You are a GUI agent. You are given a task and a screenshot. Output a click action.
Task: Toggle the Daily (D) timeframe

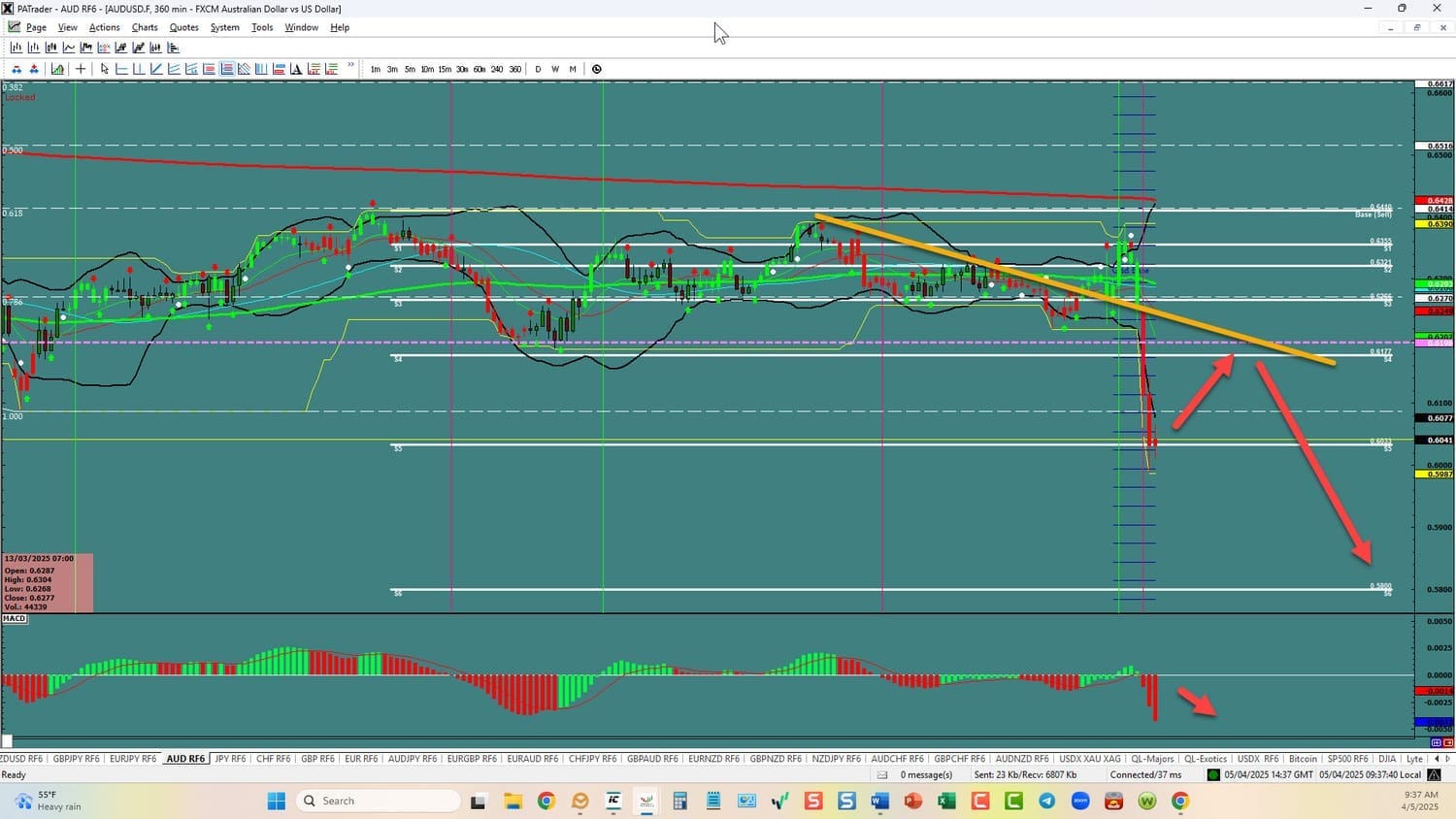point(538,69)
